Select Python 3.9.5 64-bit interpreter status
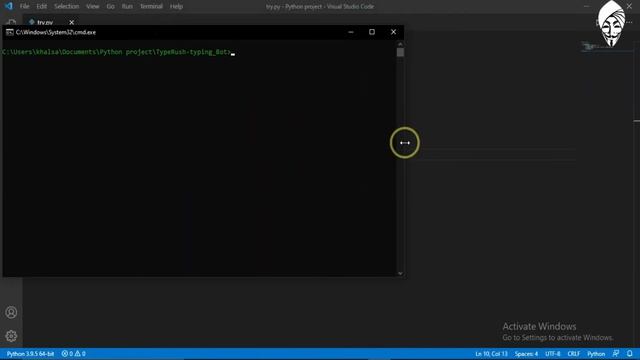 [31, 354]
